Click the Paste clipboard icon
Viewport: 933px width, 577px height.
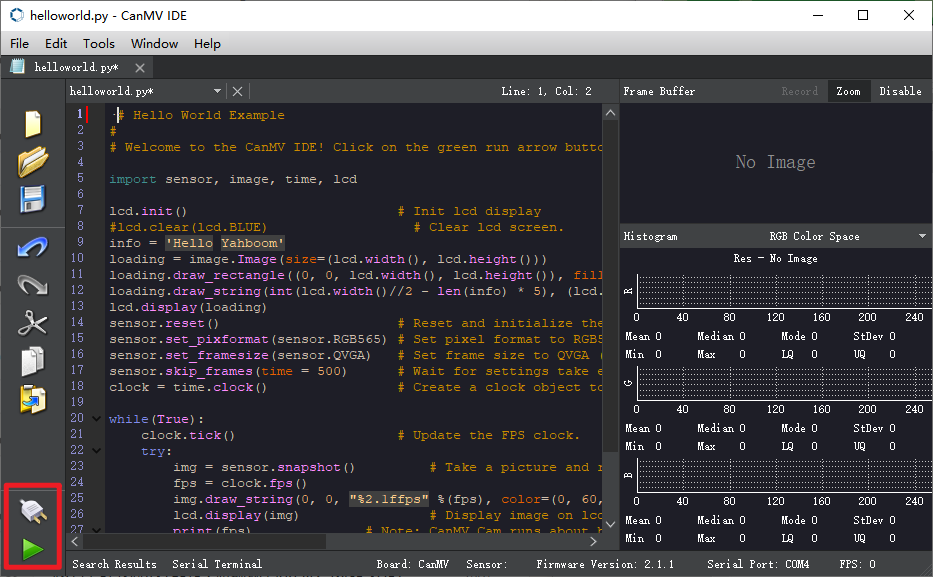click(x=33, y=397)
